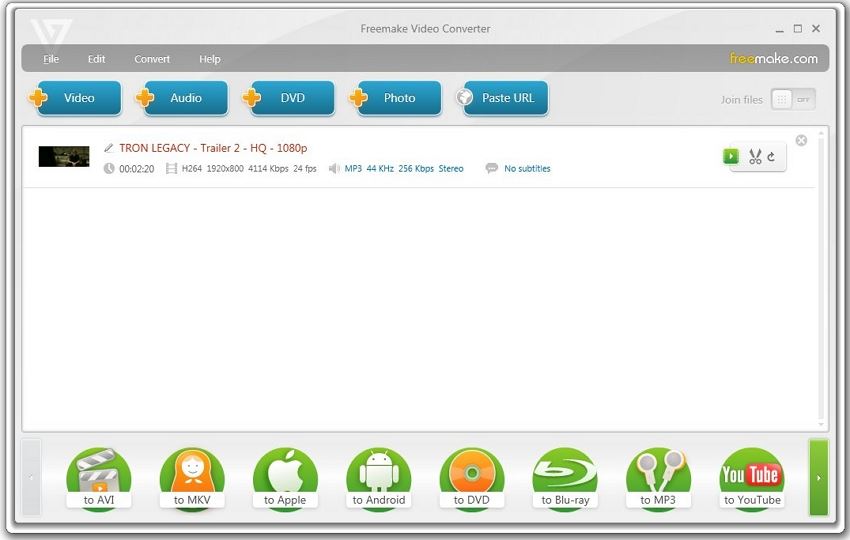Show more formats with green right arrow

[819, 478]
